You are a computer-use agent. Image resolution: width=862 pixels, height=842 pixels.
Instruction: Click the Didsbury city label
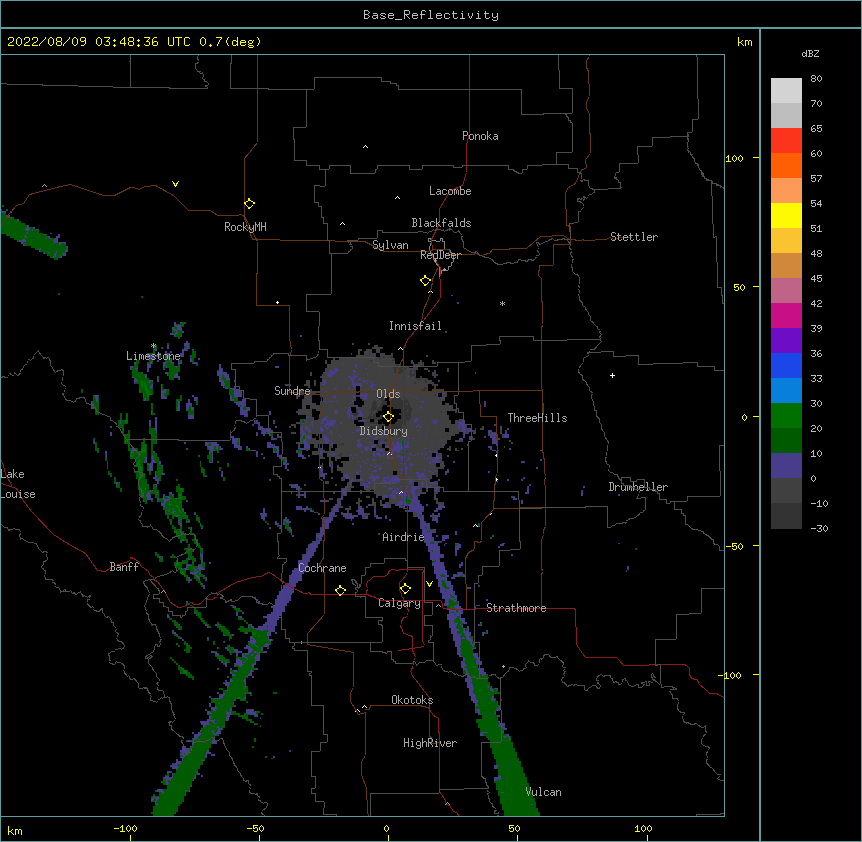384,431
